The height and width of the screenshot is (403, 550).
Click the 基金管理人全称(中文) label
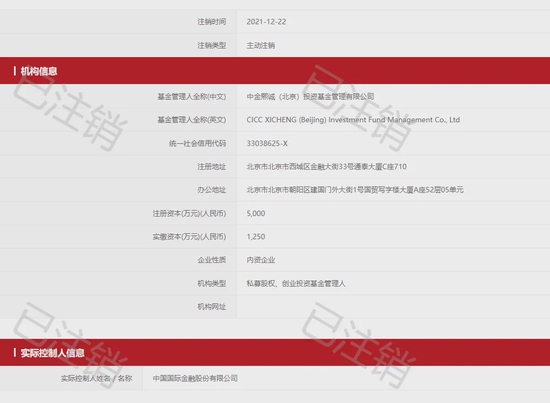(x=192, y=96)
